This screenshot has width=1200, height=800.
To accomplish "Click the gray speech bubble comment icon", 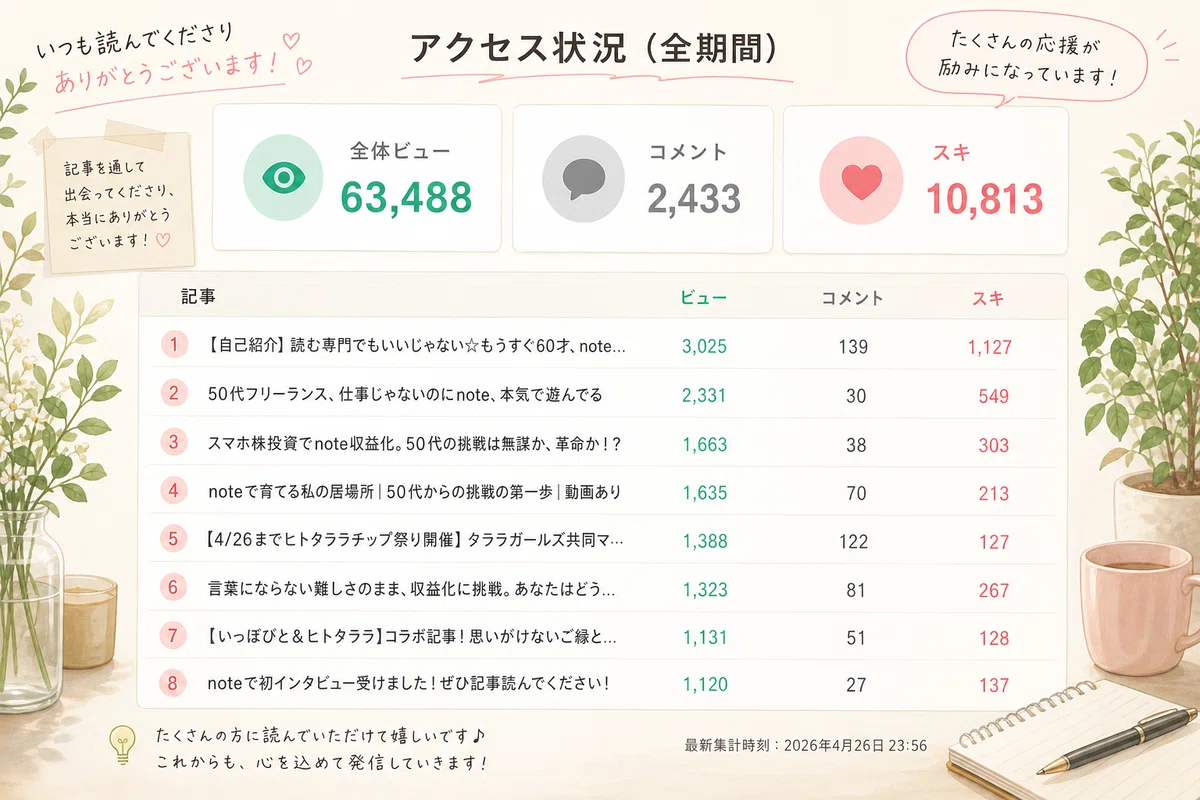I will pos(583,179).
